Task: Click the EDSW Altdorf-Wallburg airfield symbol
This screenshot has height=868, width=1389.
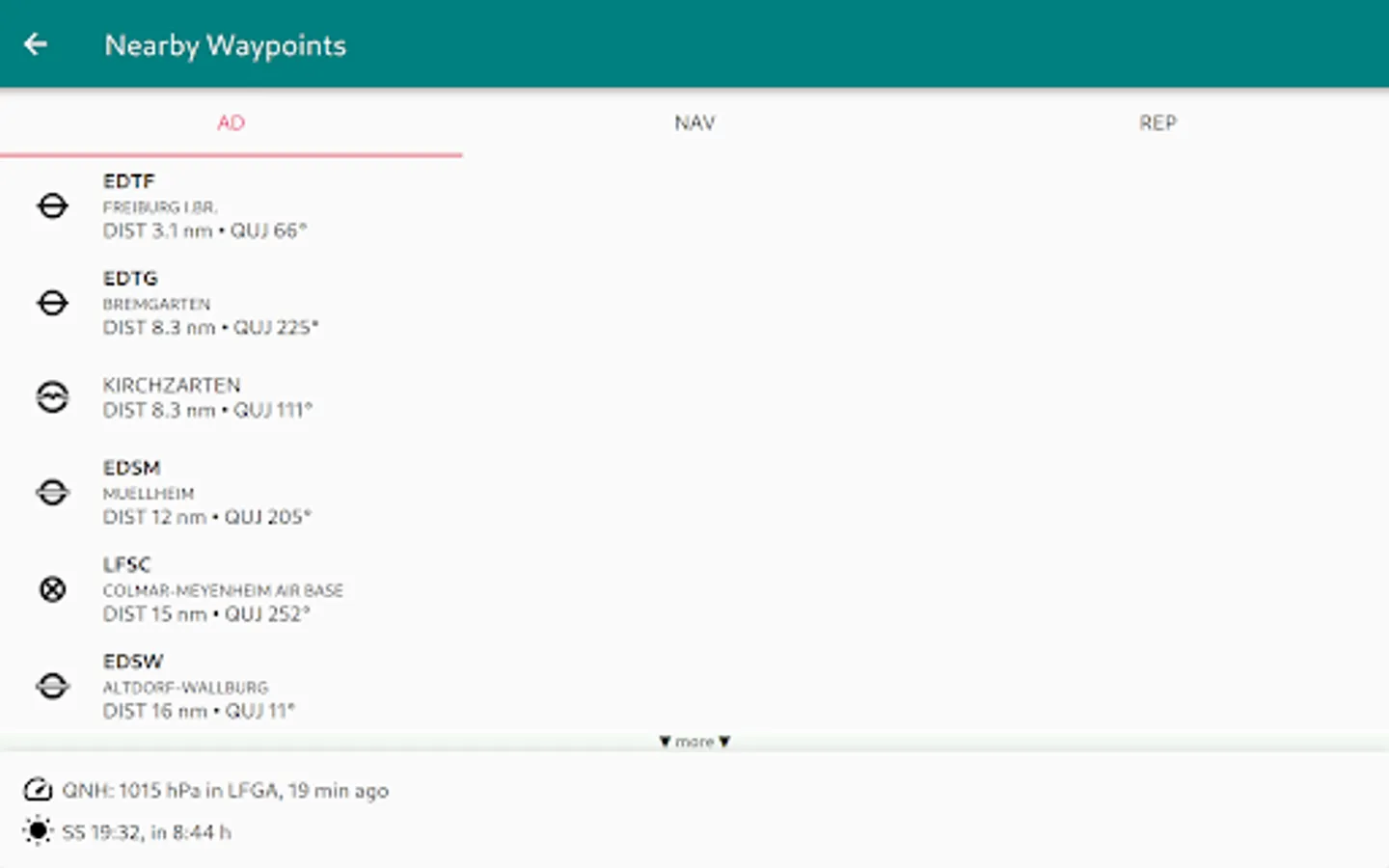Action: click(x=52, y=686)
